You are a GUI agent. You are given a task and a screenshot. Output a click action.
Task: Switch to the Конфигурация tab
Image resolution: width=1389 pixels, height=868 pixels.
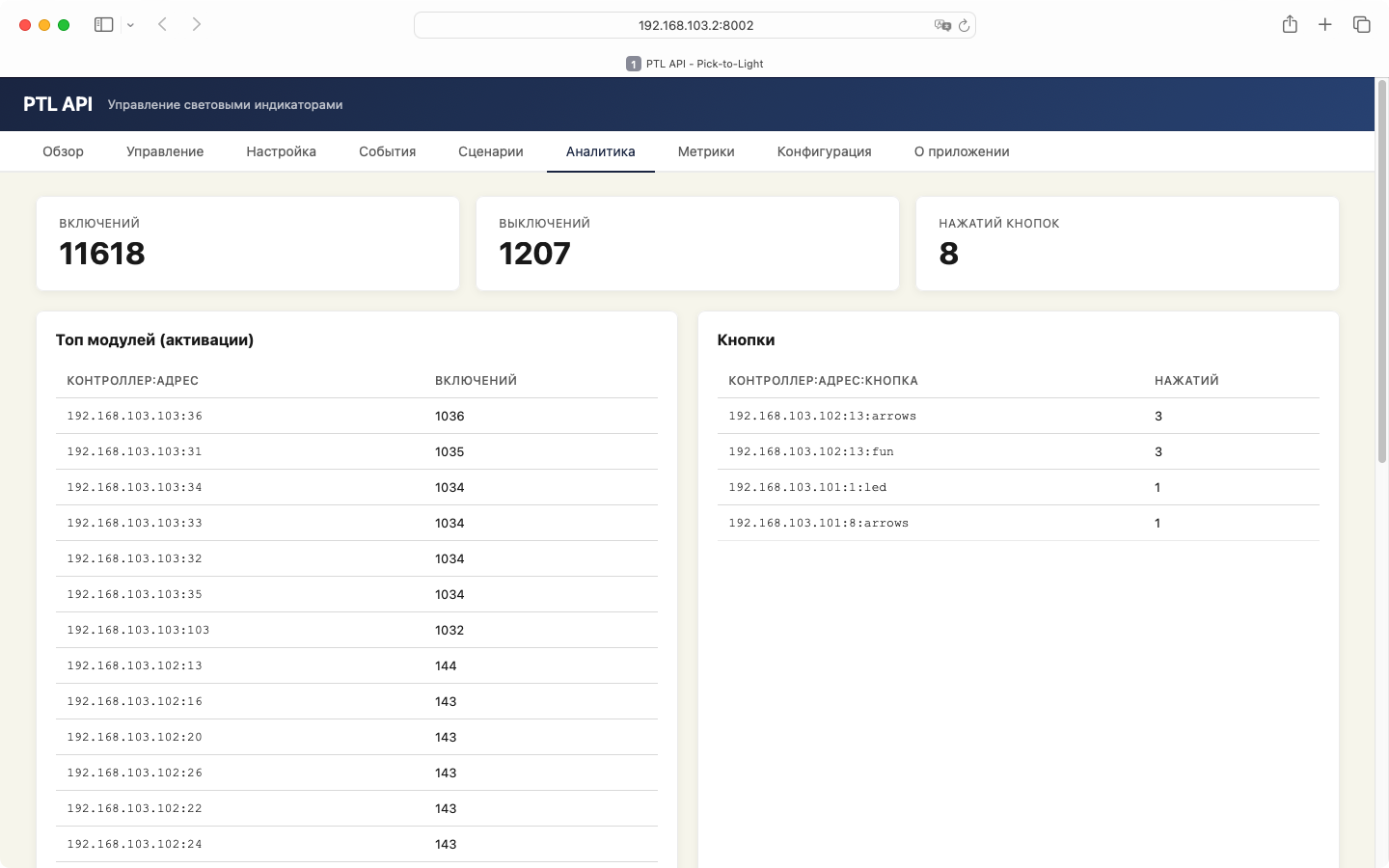[x=824, y=151]
